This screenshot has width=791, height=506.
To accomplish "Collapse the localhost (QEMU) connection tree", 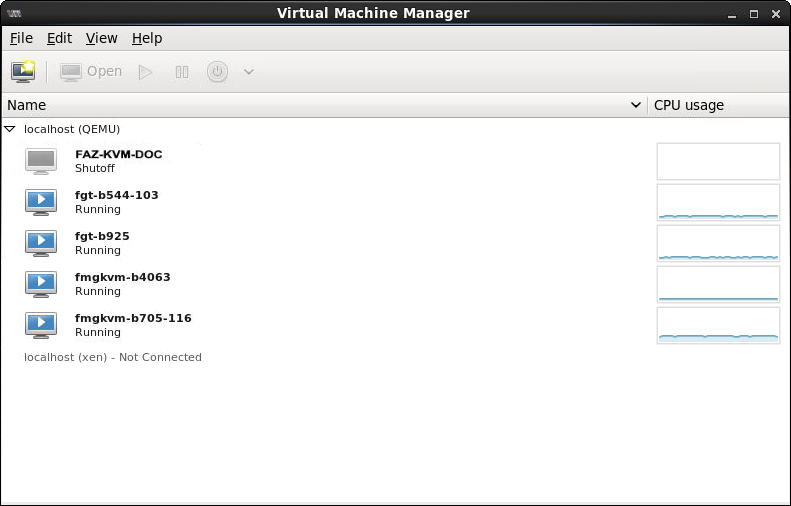I will (x=10, y=129).
